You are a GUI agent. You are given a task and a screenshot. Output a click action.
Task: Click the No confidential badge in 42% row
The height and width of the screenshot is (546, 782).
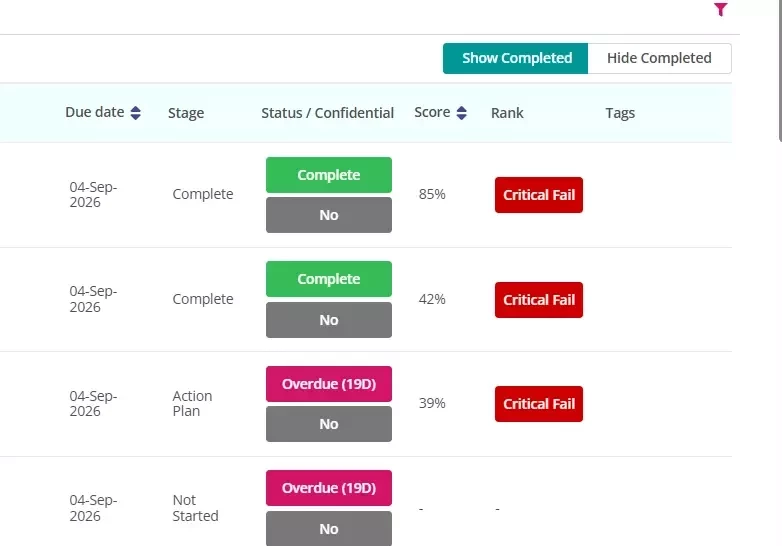point(329,320)
